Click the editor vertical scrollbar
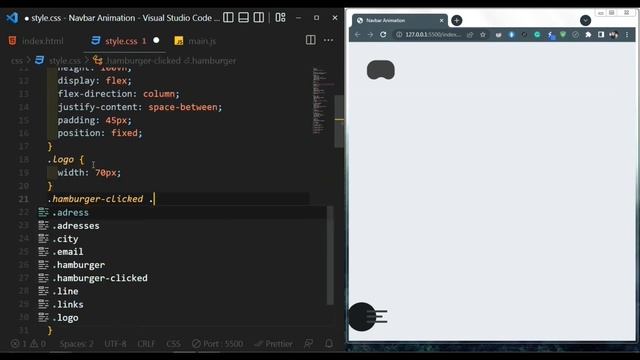640x360 pixels. pyautogui.click(x=339, y=121)
